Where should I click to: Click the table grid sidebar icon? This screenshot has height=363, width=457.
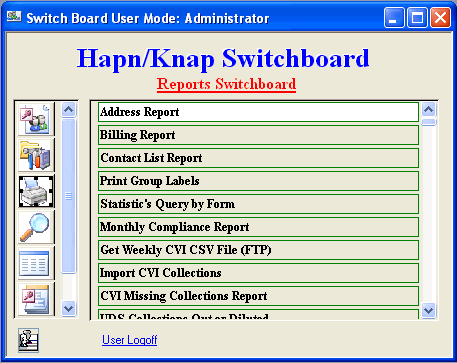36,263
